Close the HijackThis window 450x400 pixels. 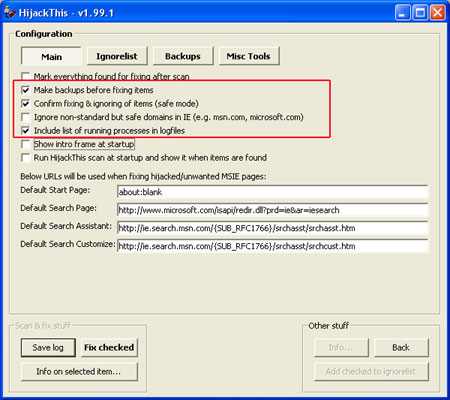tap(438, 13)
